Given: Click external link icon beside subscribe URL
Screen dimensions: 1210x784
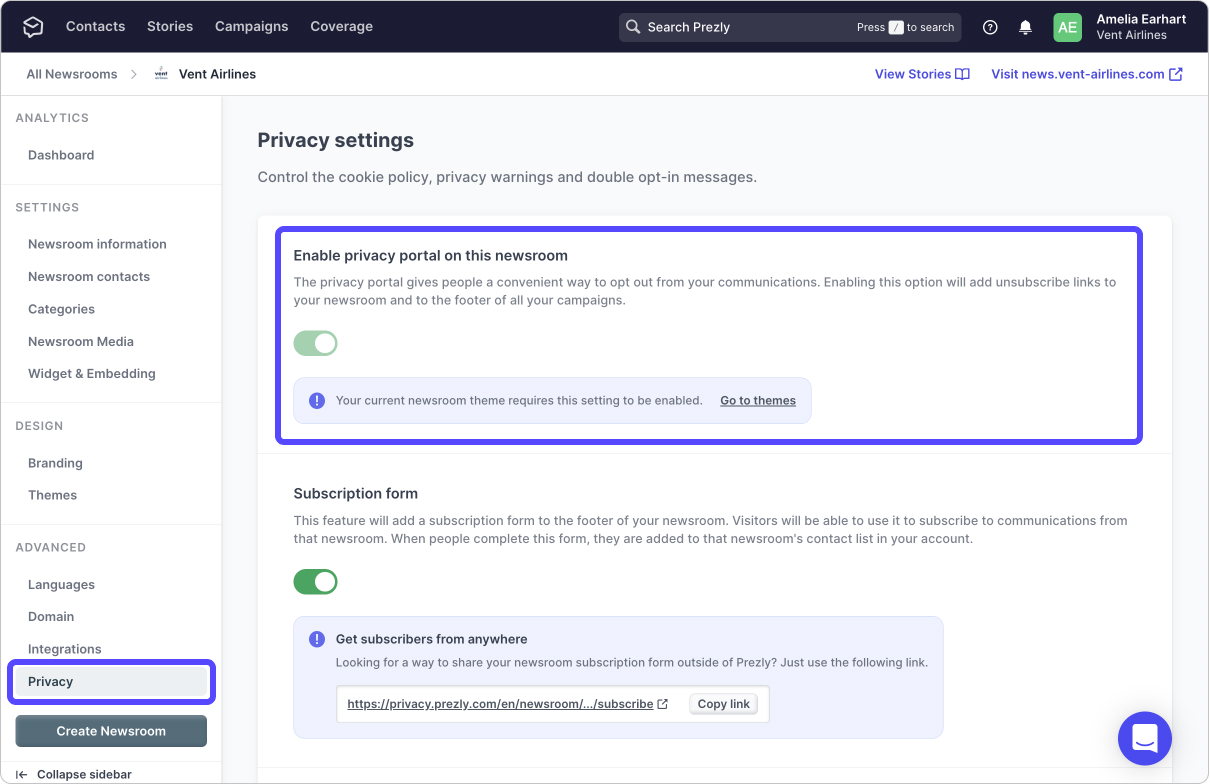Looking at the screenshot, I should tap(662, 704).
